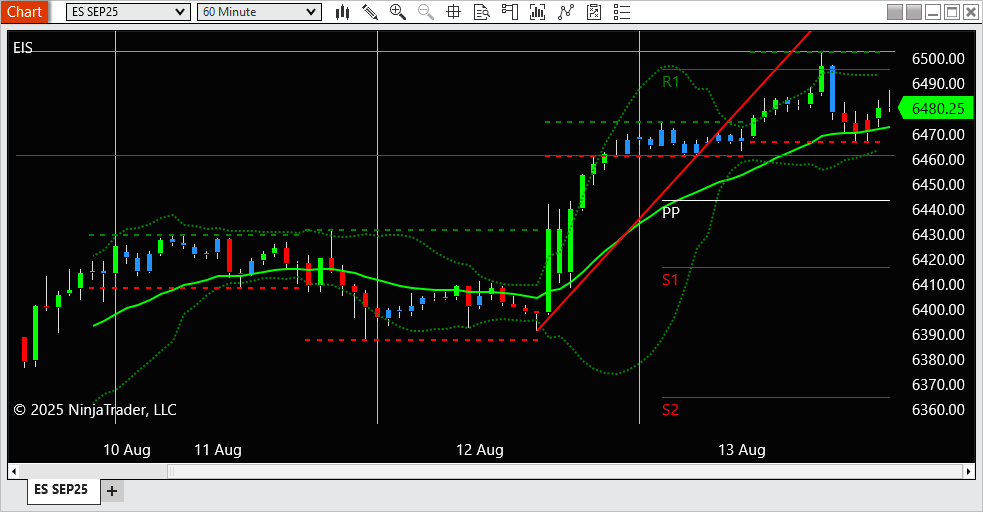Screen dimensions: 983x512
Task: Click the 6420.00 price axis label
Action: 938,259
